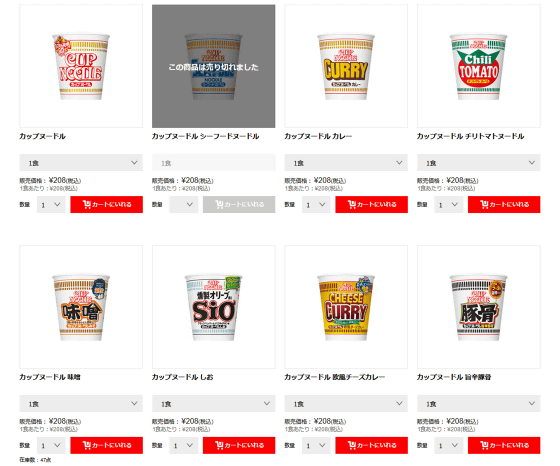Open the sold-out Seafood Noodle image
Image resolution: width=560 pixels, height=466 pixels.
coord(214,66)
